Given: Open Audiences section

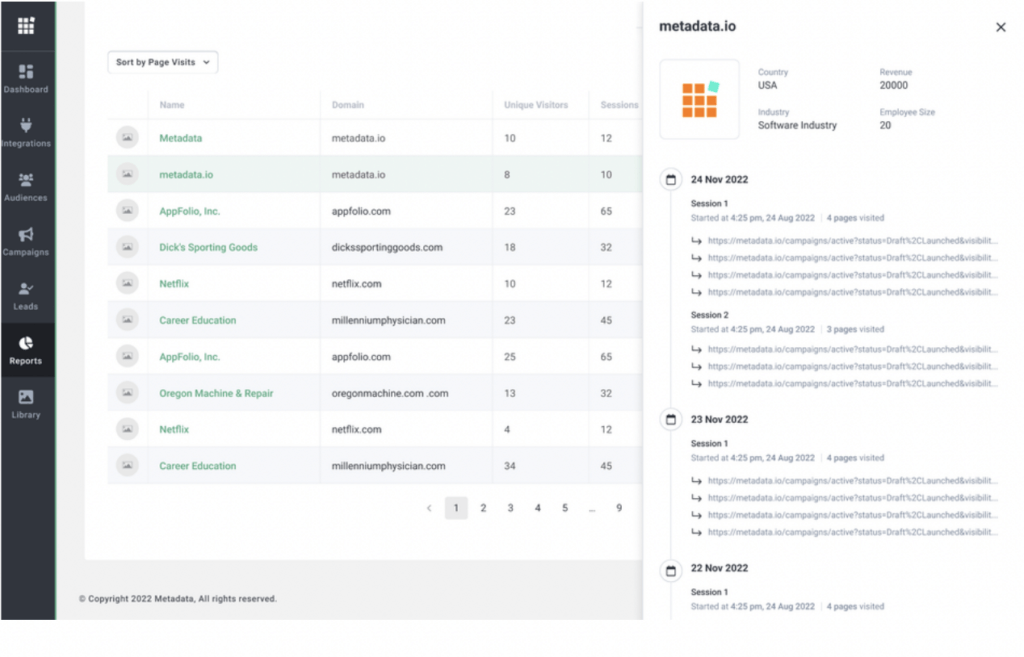Looking at the screenshot, I should coord(26,187).
